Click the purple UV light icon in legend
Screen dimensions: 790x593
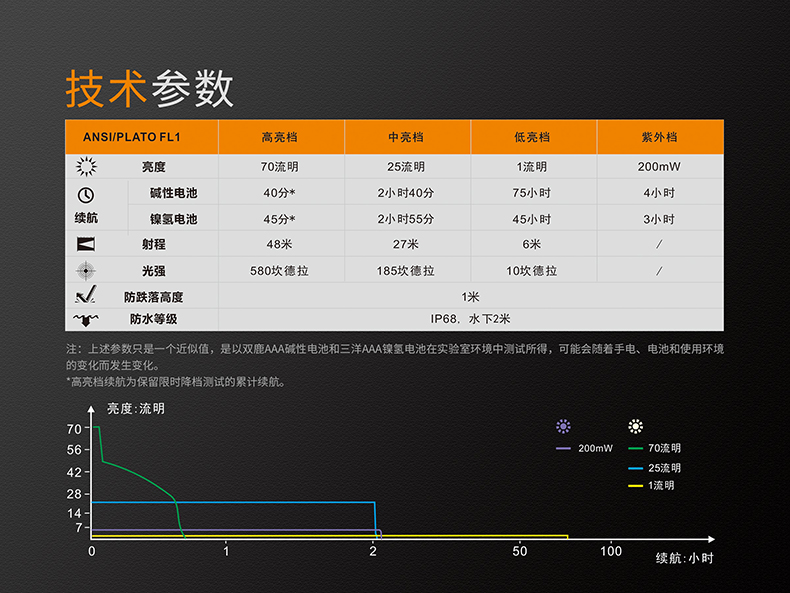(564, 426)
